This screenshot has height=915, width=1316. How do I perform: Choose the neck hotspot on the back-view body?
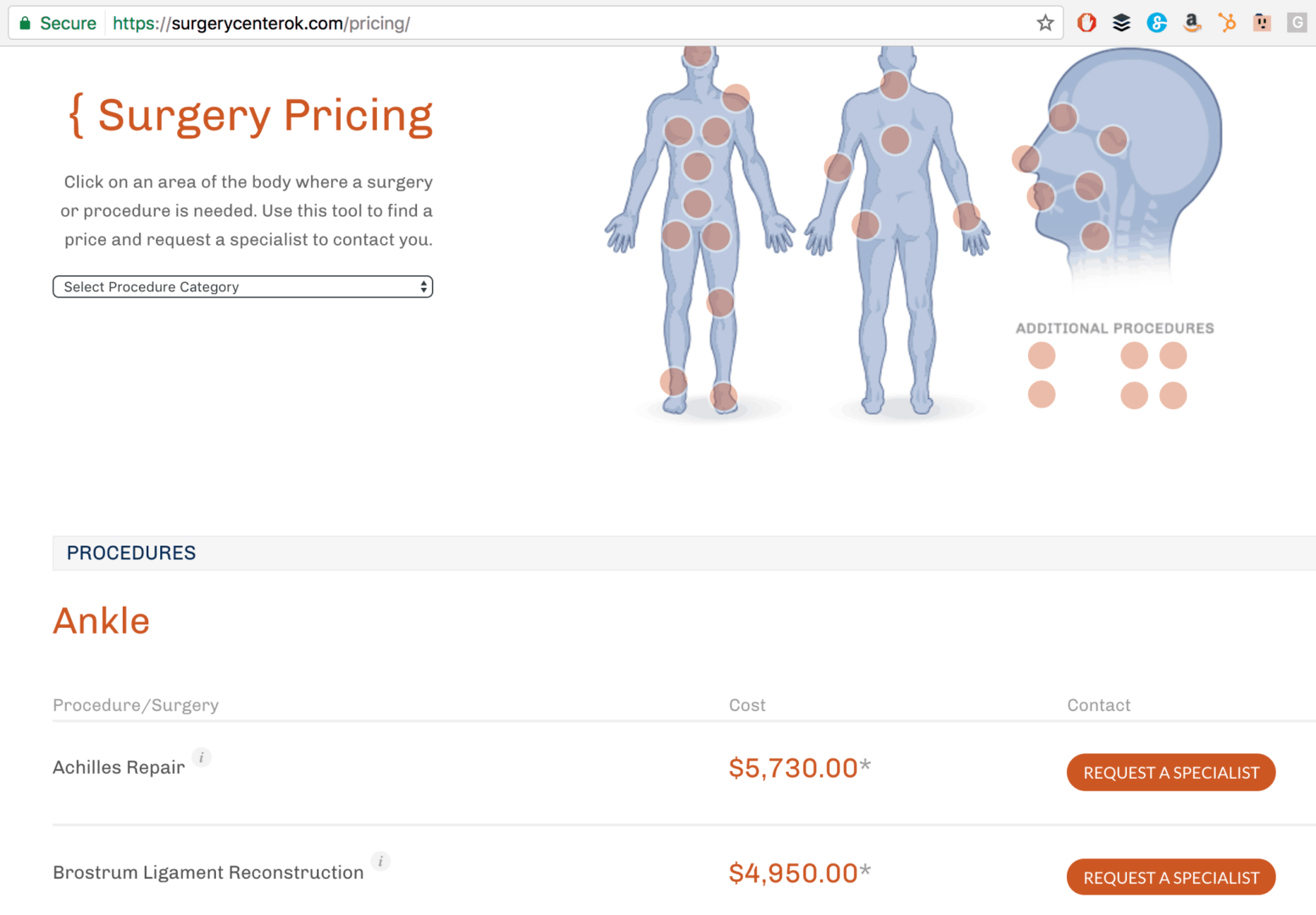tap(894, 85)
